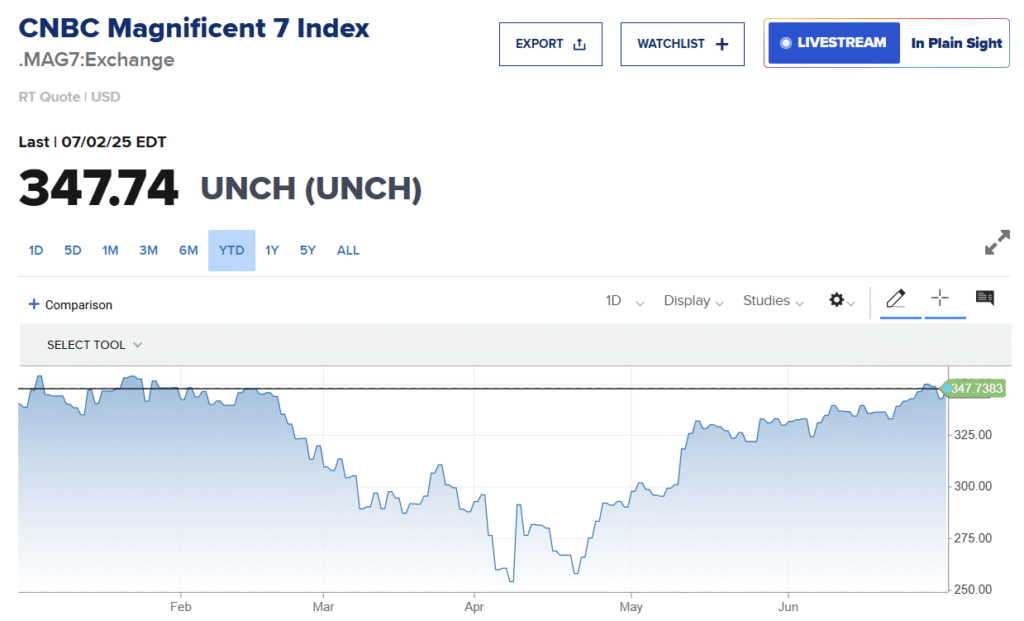The height and width of the screenshot is (621, 1024).
Task: Open the Display dropdown menu
Action: [x=693, y=301]
